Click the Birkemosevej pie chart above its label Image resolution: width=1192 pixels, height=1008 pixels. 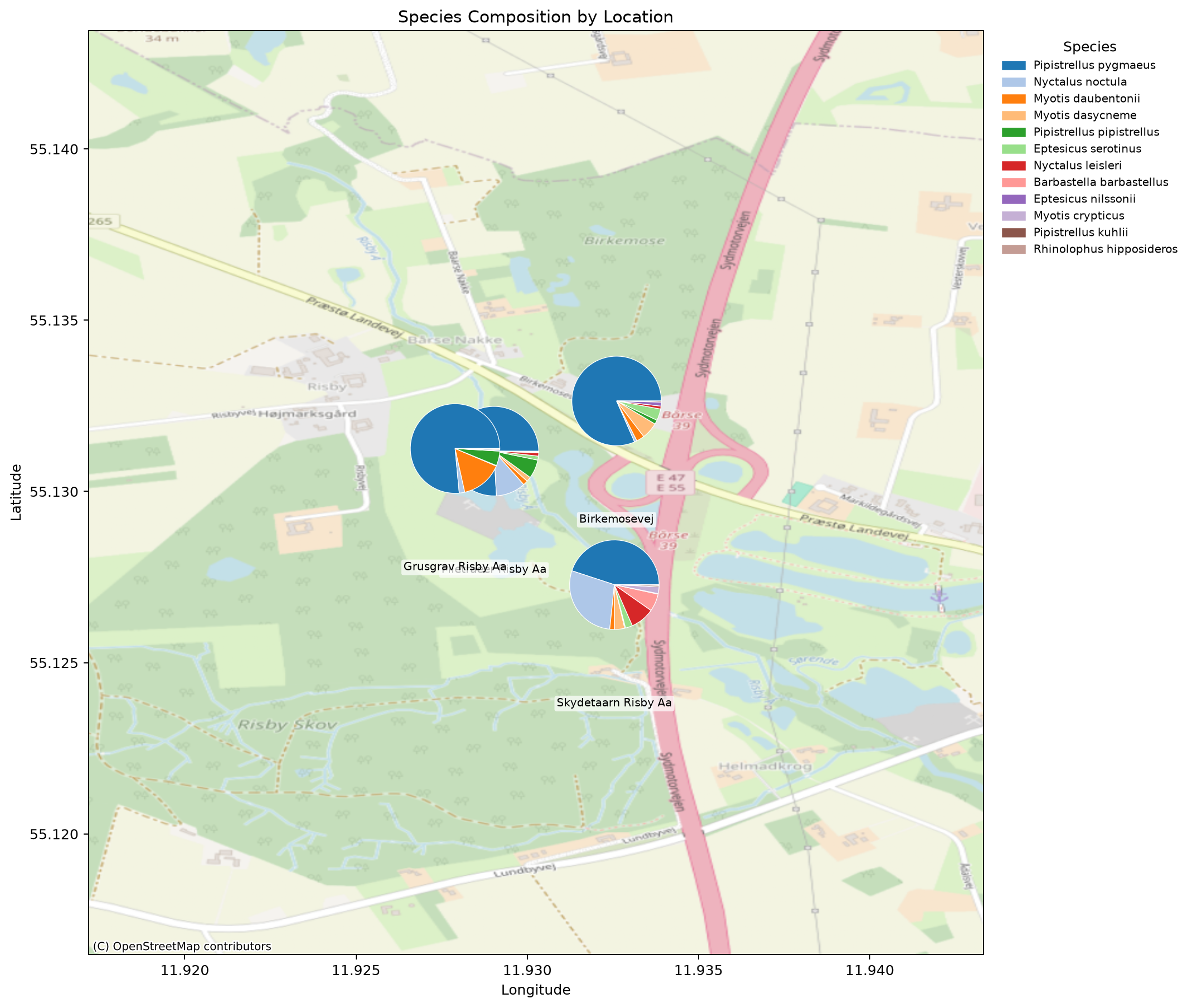click(x=617, y=400)
